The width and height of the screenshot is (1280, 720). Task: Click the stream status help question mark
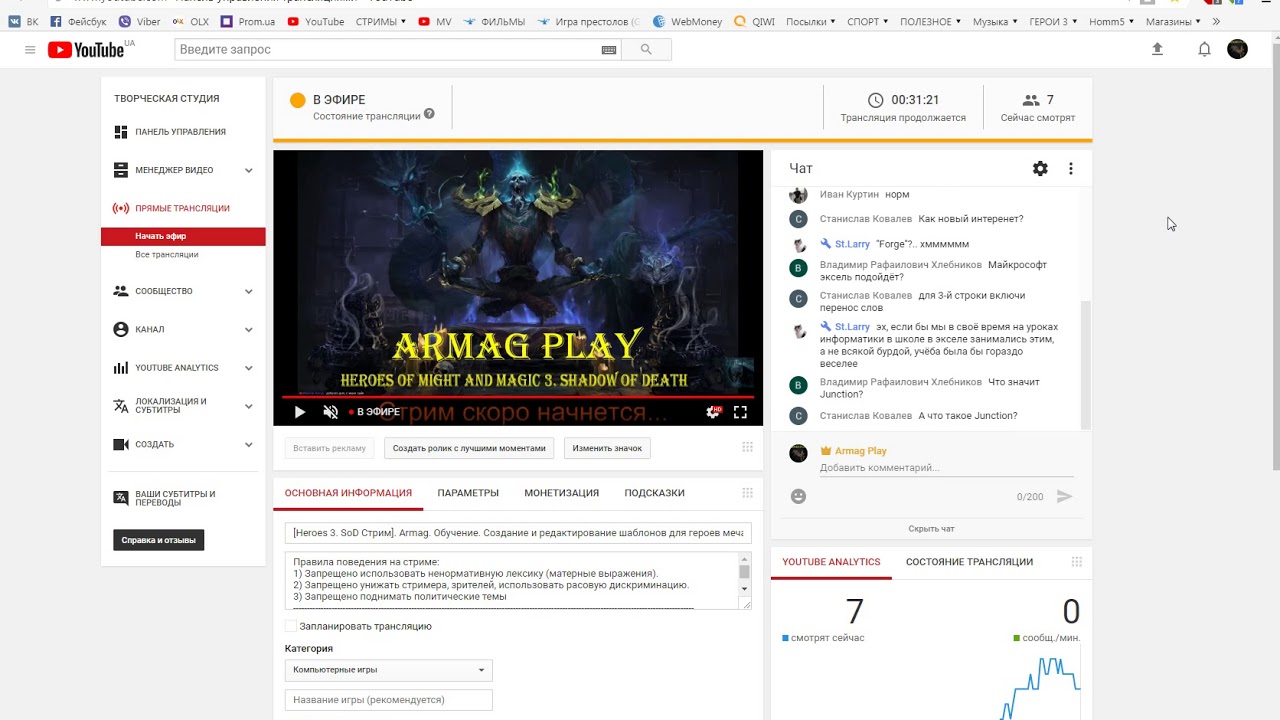(429, 114)
